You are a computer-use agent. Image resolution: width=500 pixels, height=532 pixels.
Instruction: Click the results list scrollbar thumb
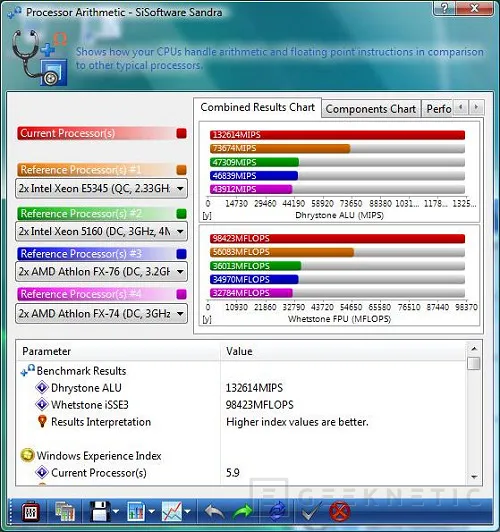click(x=474, y=363)
